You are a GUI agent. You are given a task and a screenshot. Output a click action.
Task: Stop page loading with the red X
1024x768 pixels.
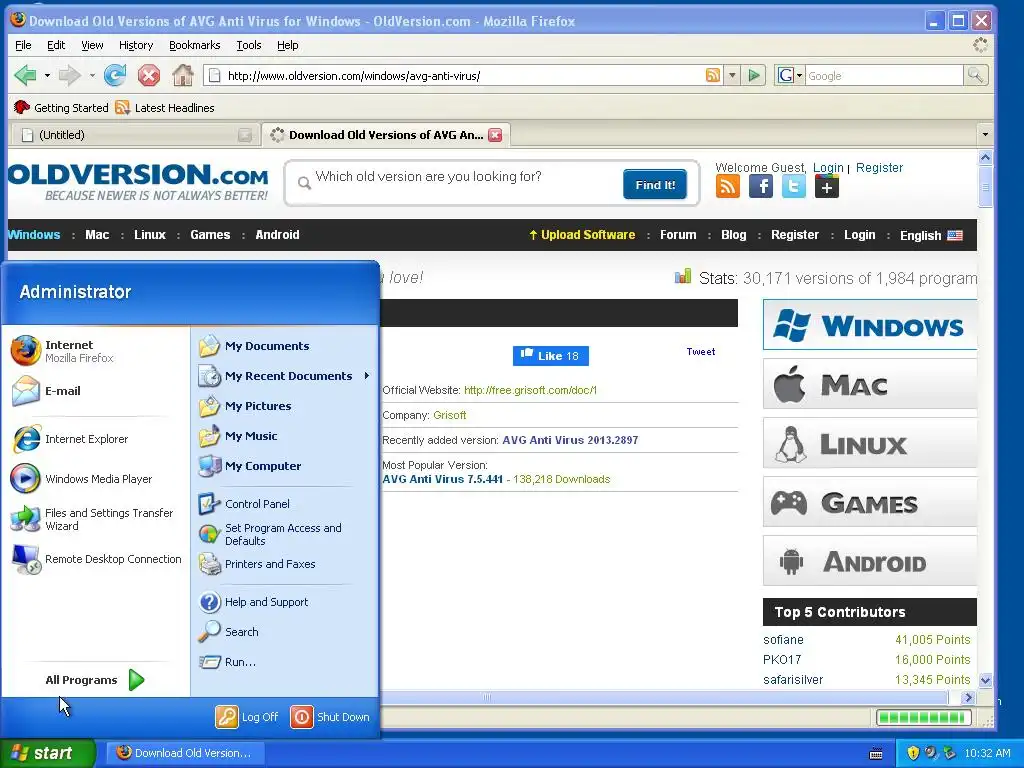[x=149, y=76]
